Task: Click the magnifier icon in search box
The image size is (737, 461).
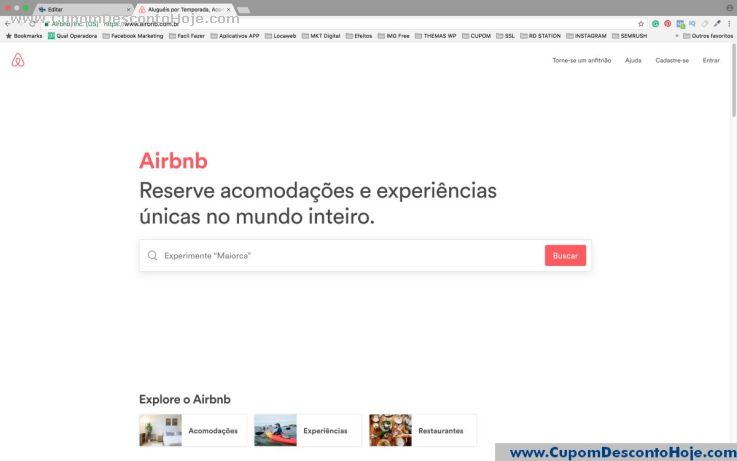Action: pos(152,255)
